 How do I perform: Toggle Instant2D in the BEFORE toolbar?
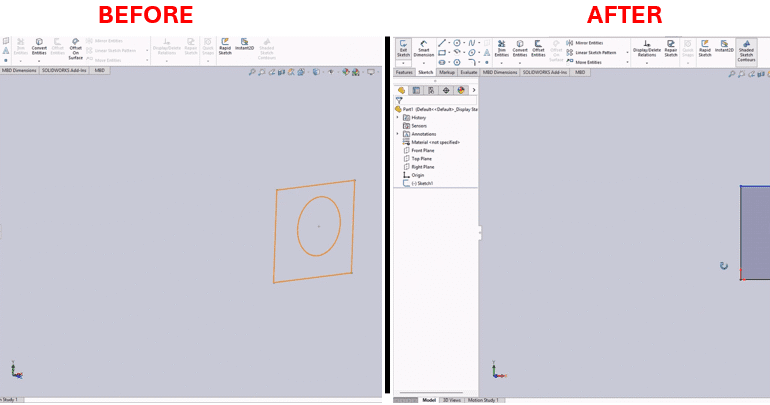[245, 45]
